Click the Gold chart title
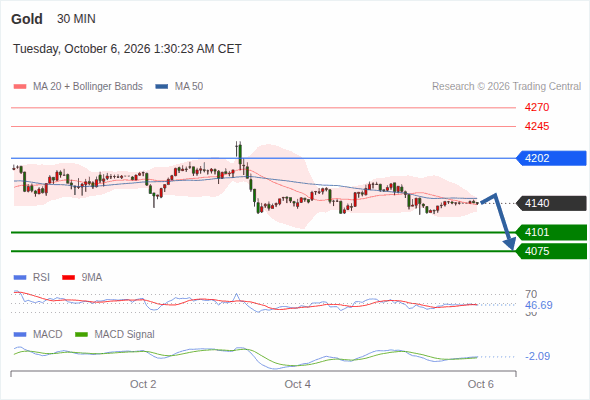This screenshot has height=400, width=590. pyautogui.click(x=27, y=19)
